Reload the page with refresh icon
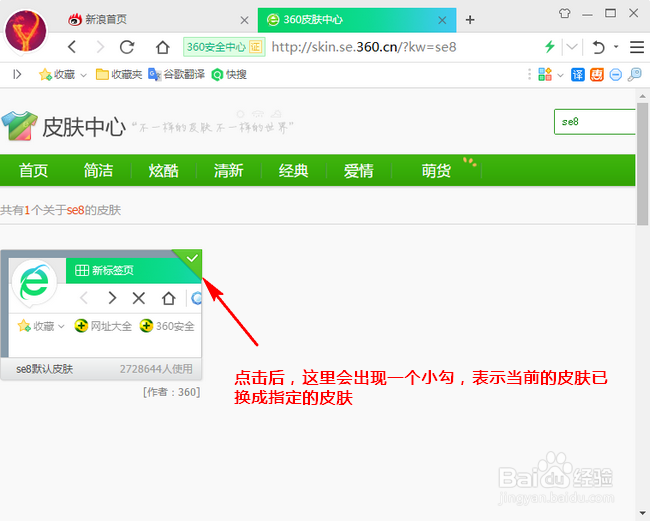 point(127,47)
